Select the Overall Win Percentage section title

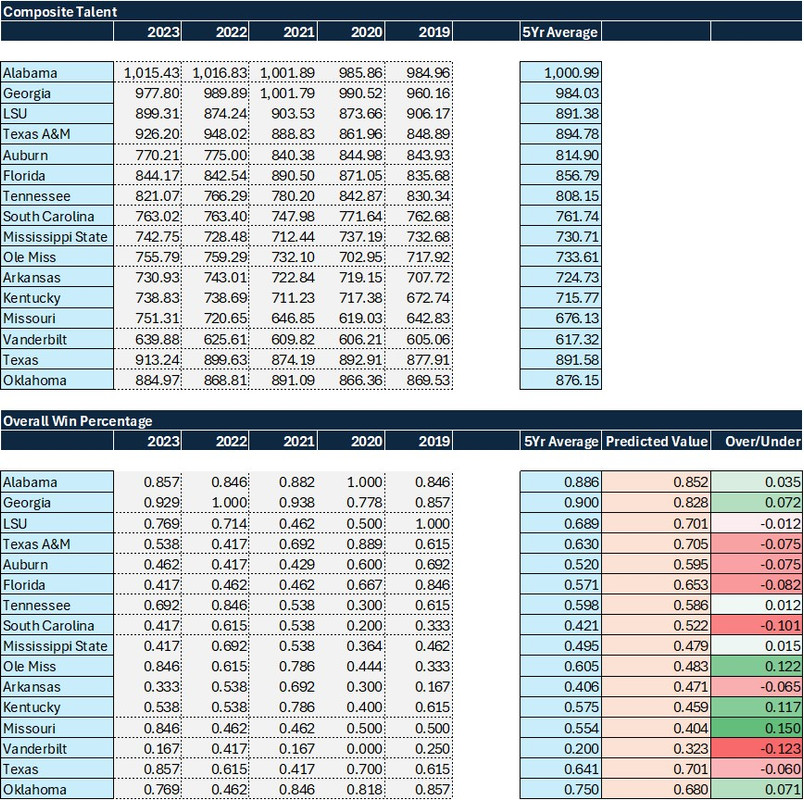tap(78, 421)
